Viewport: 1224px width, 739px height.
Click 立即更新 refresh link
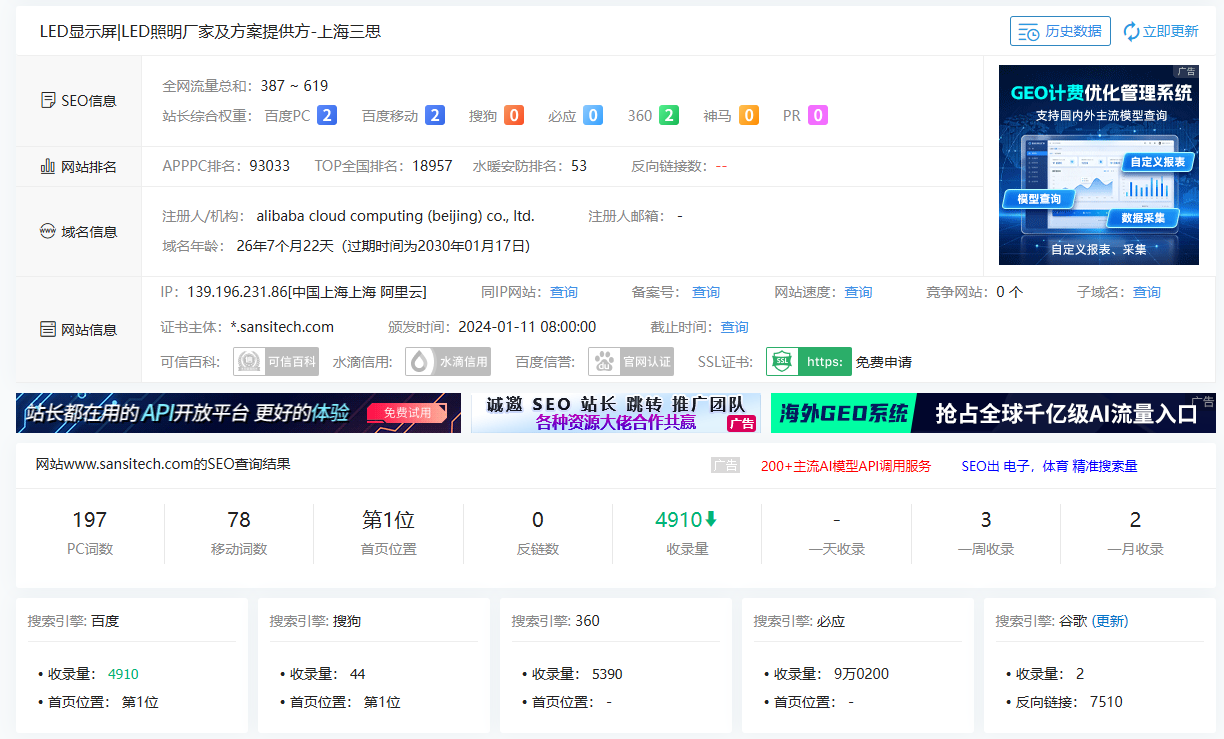1170,31
